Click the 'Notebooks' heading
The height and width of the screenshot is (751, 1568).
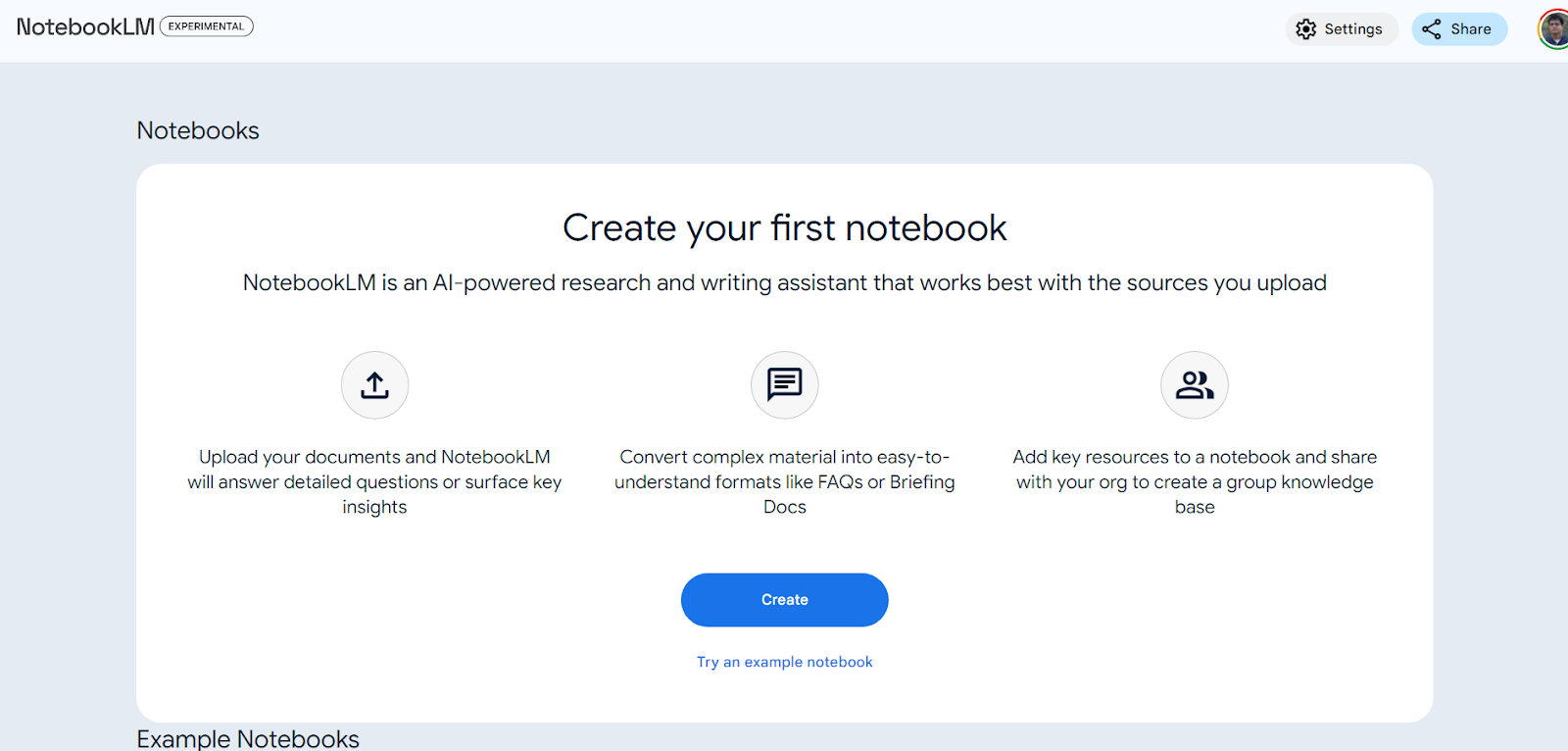pos(198,130)
